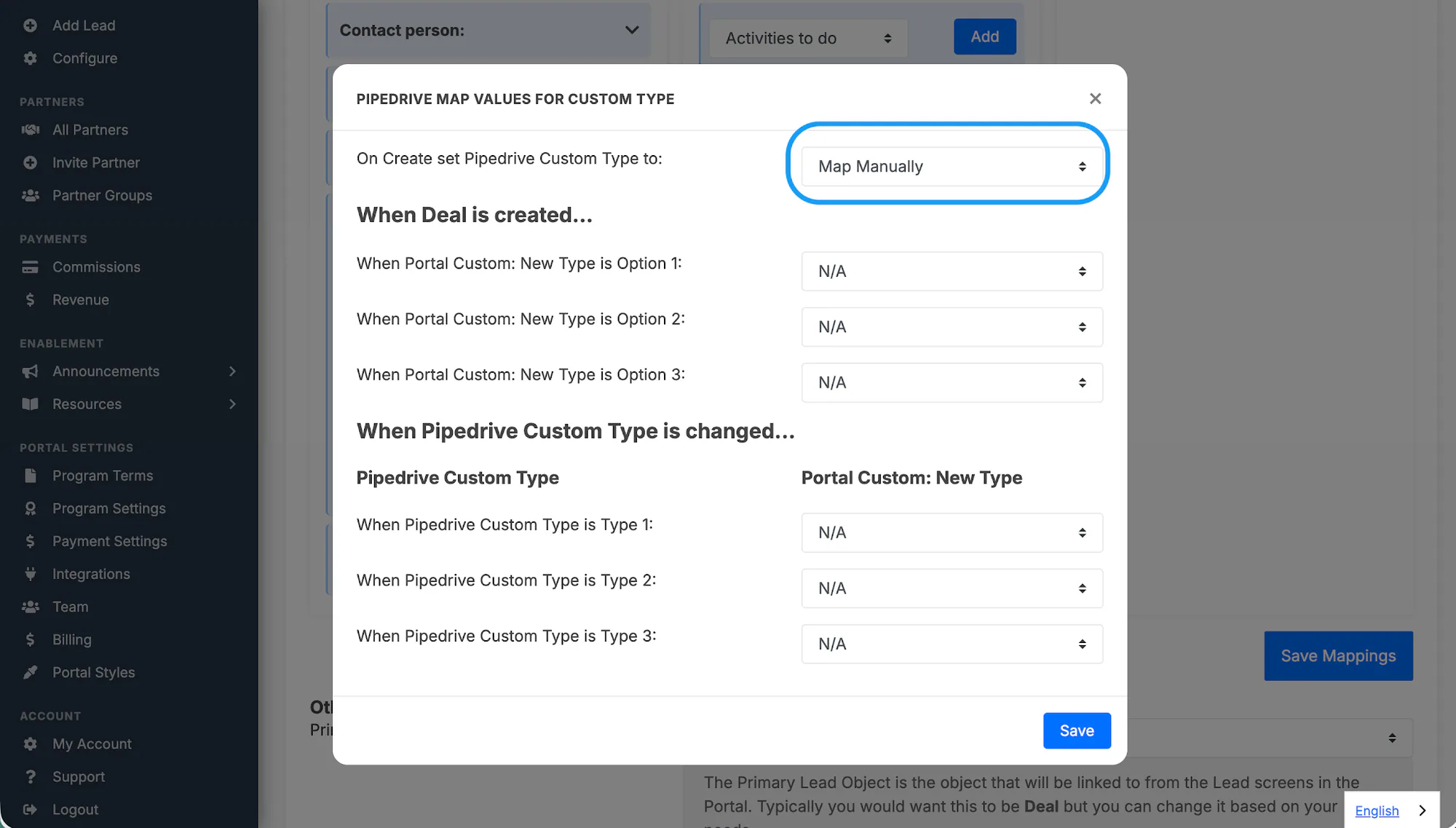Screen dimensions: 1456x828
Task: Click the Support question mark icon
Action: click(30, 777)
